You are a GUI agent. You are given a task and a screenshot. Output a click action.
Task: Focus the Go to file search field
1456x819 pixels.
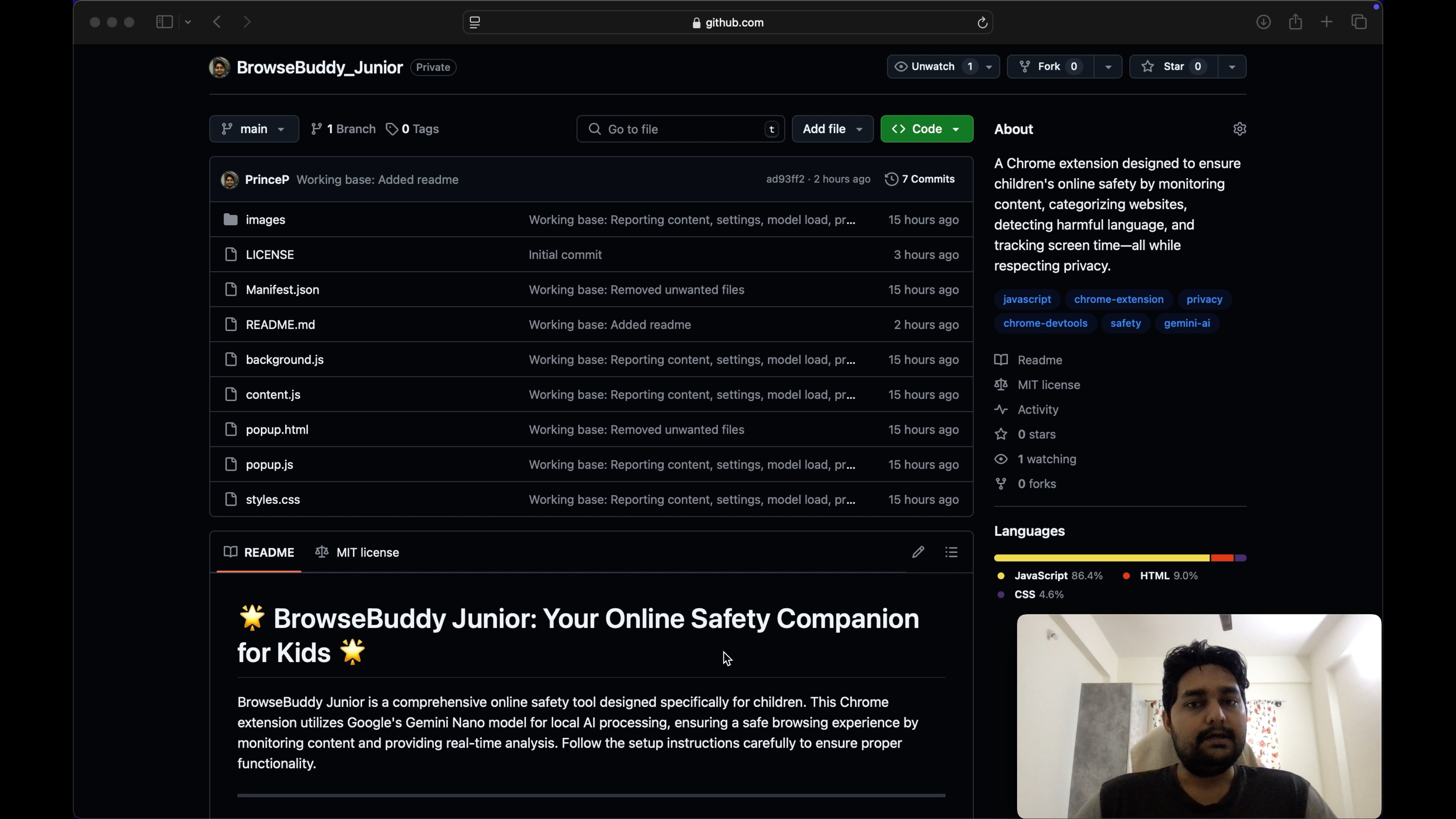click(x=678, y=129)
